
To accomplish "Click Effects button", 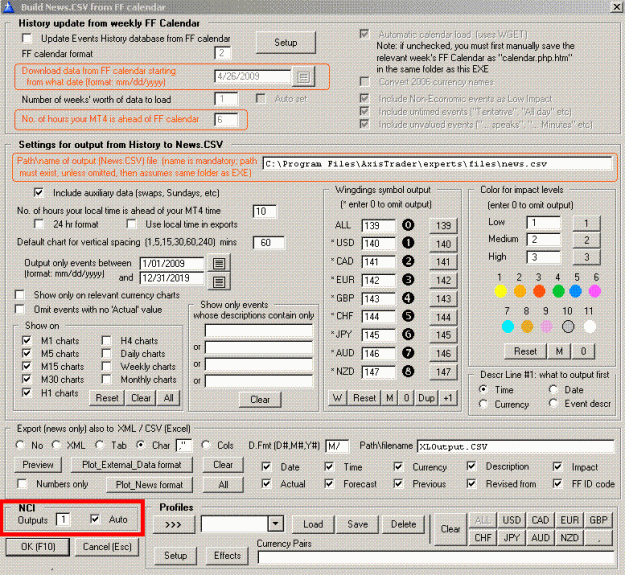I will [x=227, y=555].
